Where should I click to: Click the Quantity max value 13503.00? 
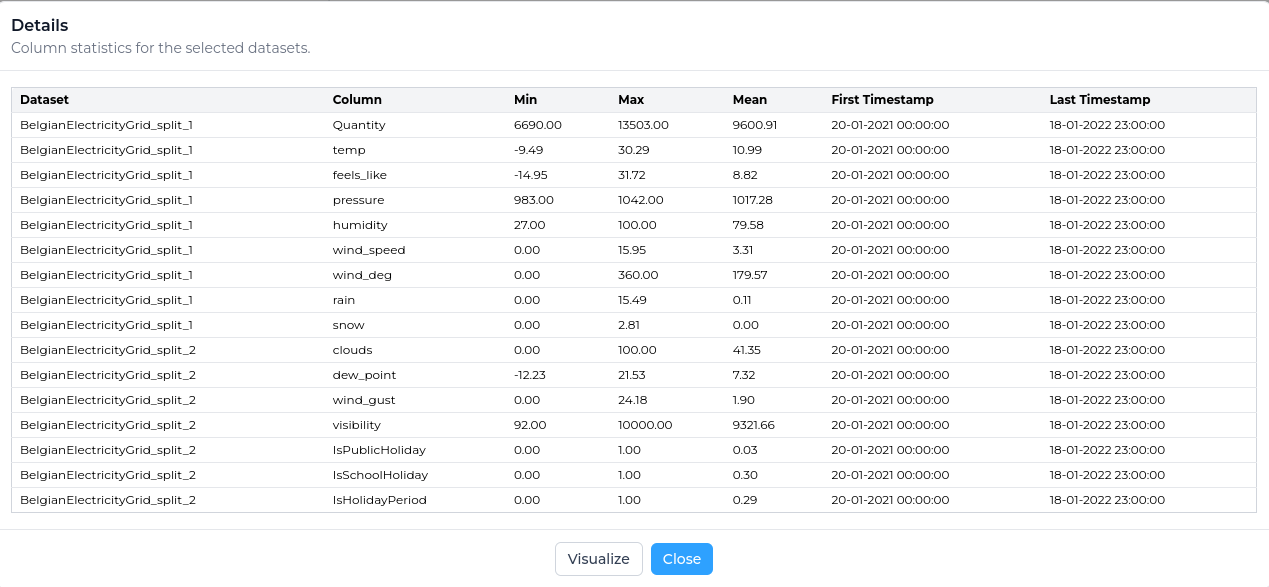pyautogui.click(x=643, y=125)
